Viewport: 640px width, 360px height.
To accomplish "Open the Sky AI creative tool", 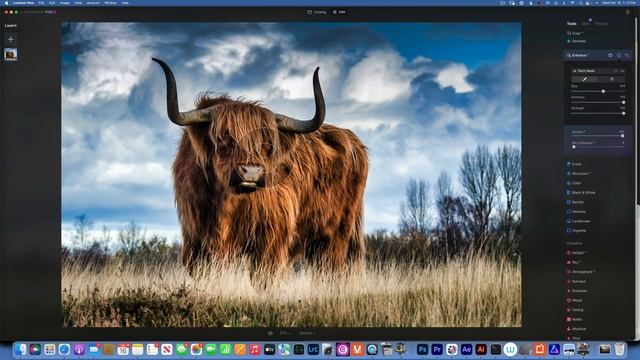I will tap(574, 262).
